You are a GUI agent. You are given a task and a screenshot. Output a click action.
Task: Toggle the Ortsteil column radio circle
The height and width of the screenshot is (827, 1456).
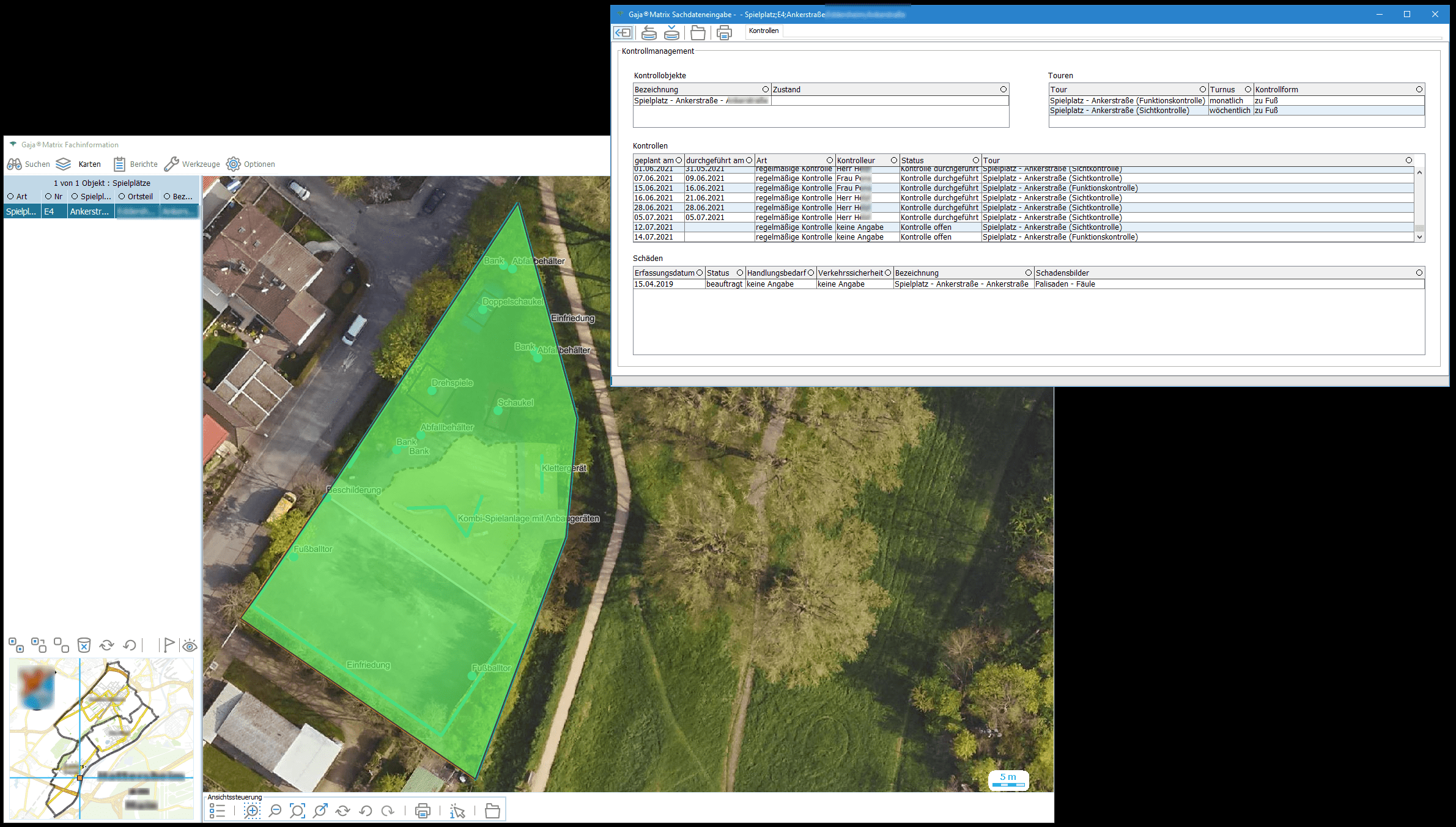pos(122,196)
